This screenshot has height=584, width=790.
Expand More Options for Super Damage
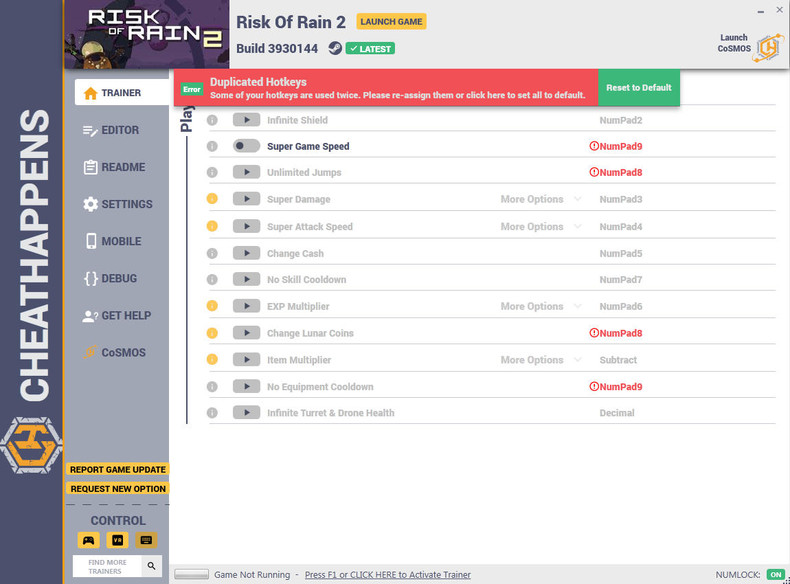[x=541, y=199]
